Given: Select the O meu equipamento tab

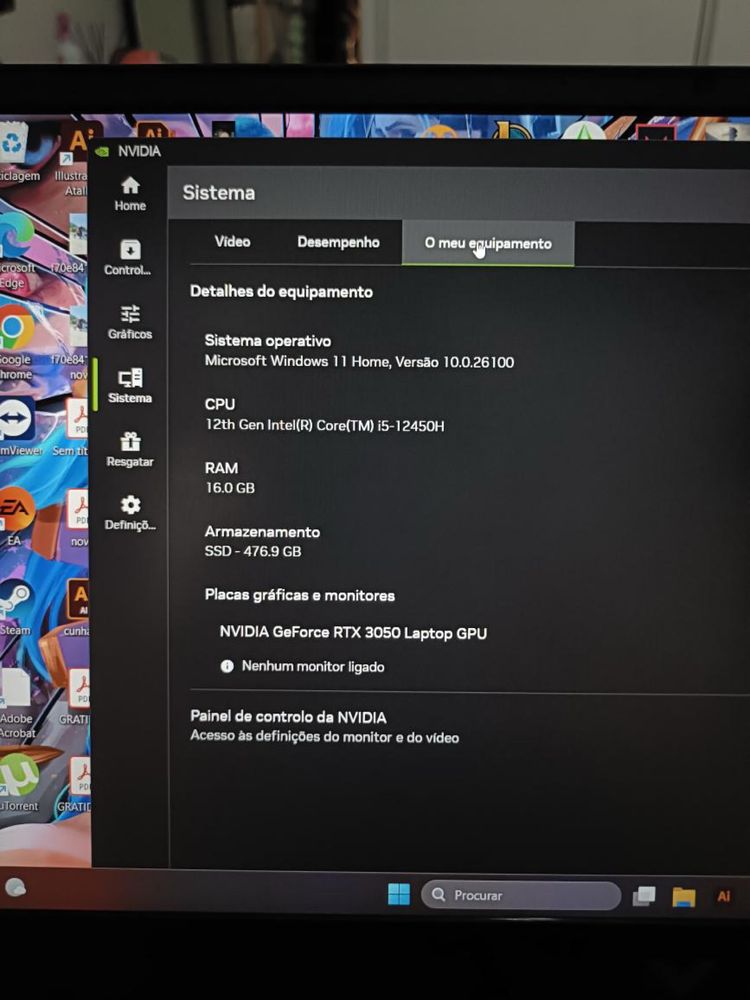Looking at the screenshot, I should pos(488,243).
